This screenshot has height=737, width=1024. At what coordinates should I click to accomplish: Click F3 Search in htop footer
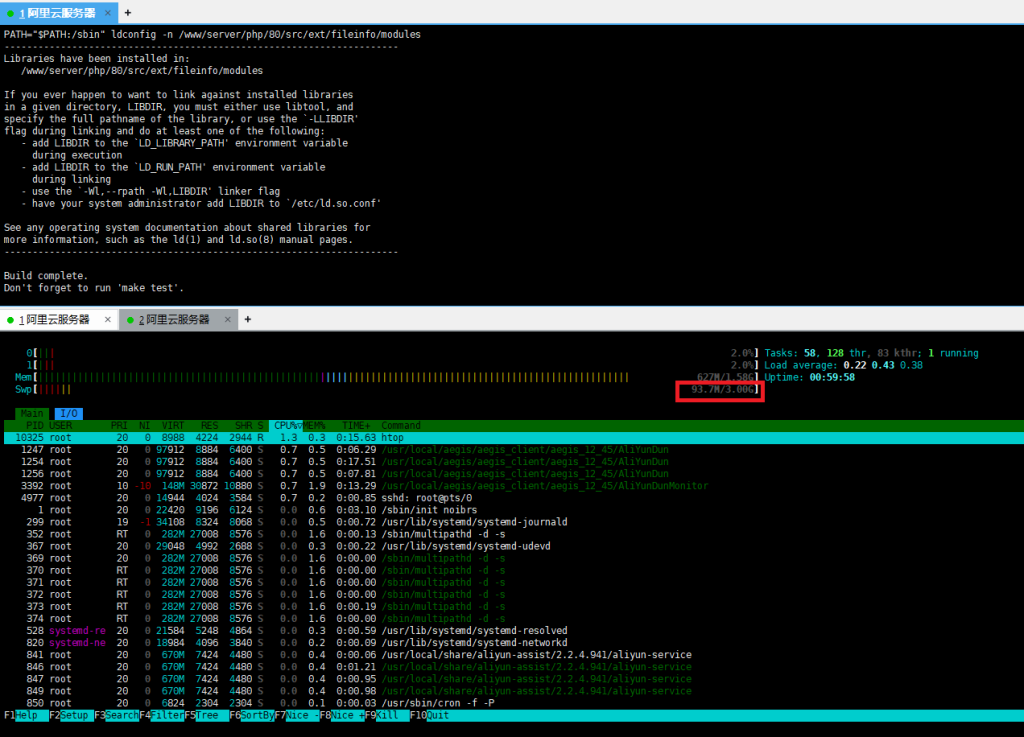coord(116,715)
